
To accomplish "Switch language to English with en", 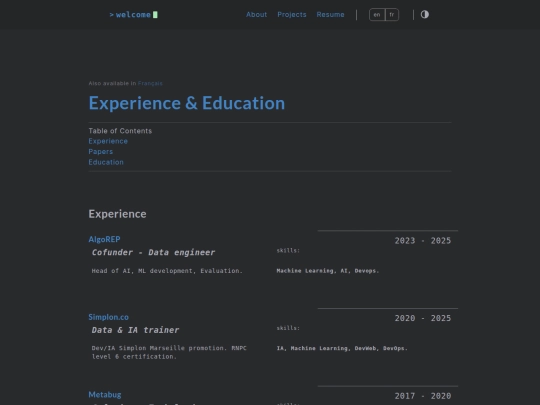I will [377, 15].
